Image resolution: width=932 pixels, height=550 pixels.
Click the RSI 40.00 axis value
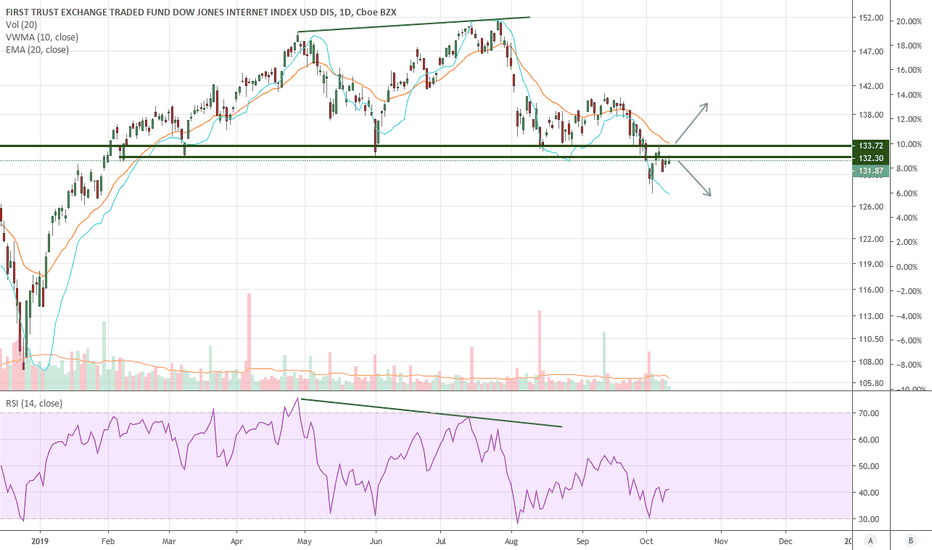(x=868, y=493)
